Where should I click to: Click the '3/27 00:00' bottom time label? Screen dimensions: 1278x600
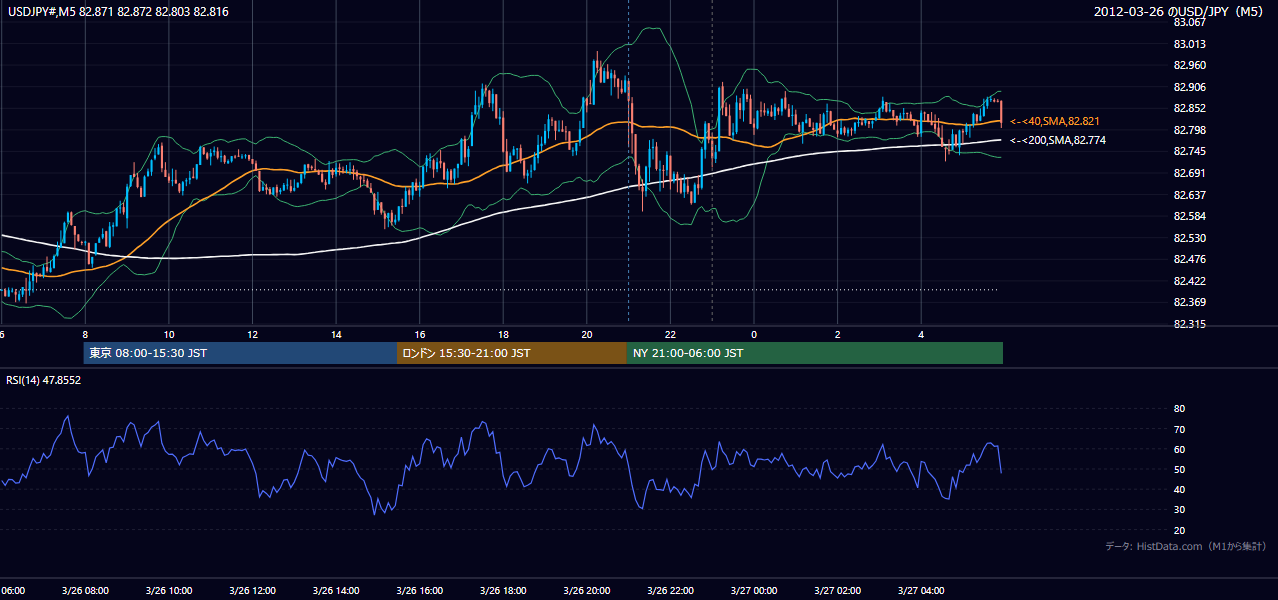(754, 591)
